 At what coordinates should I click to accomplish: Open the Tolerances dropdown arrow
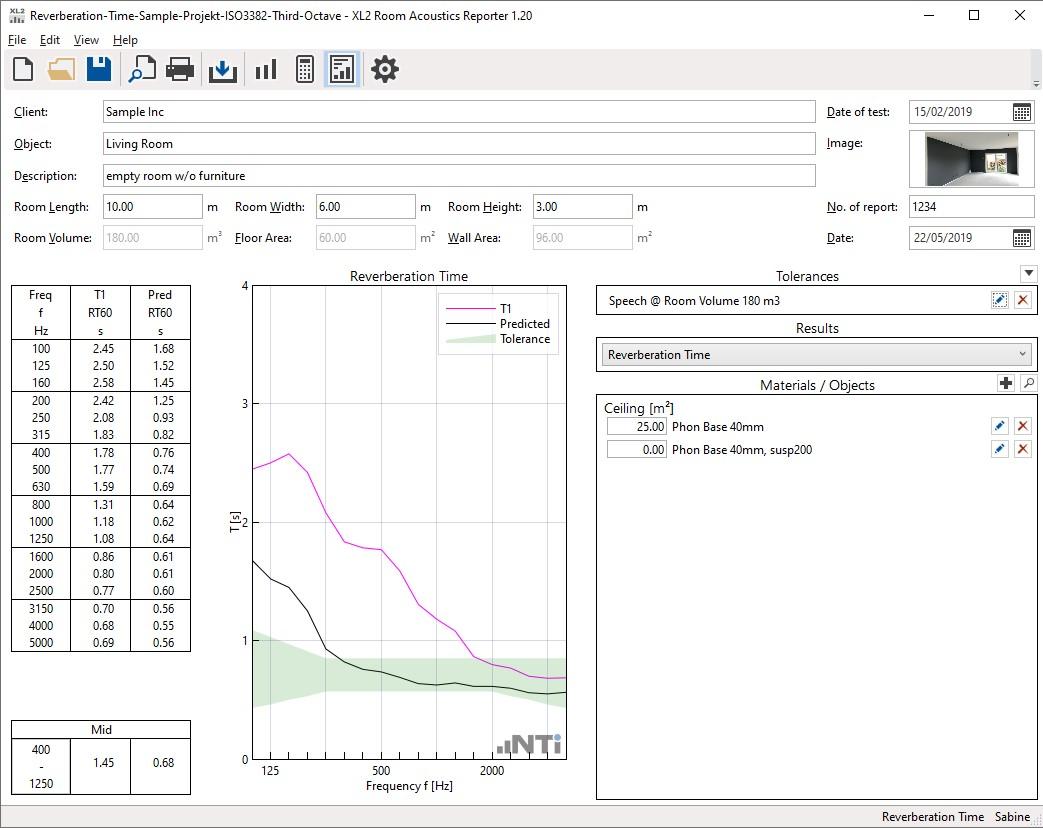click(1027, 274)
